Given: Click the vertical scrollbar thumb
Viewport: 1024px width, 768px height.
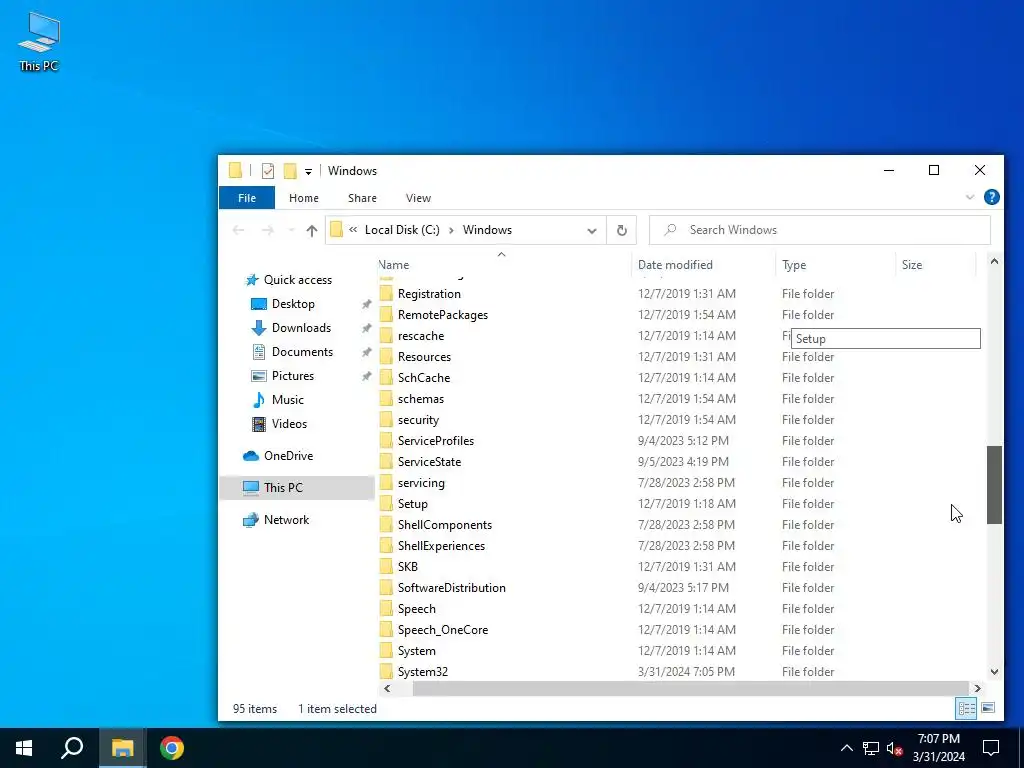Looking at the screenshot, I should pos(994,485).
